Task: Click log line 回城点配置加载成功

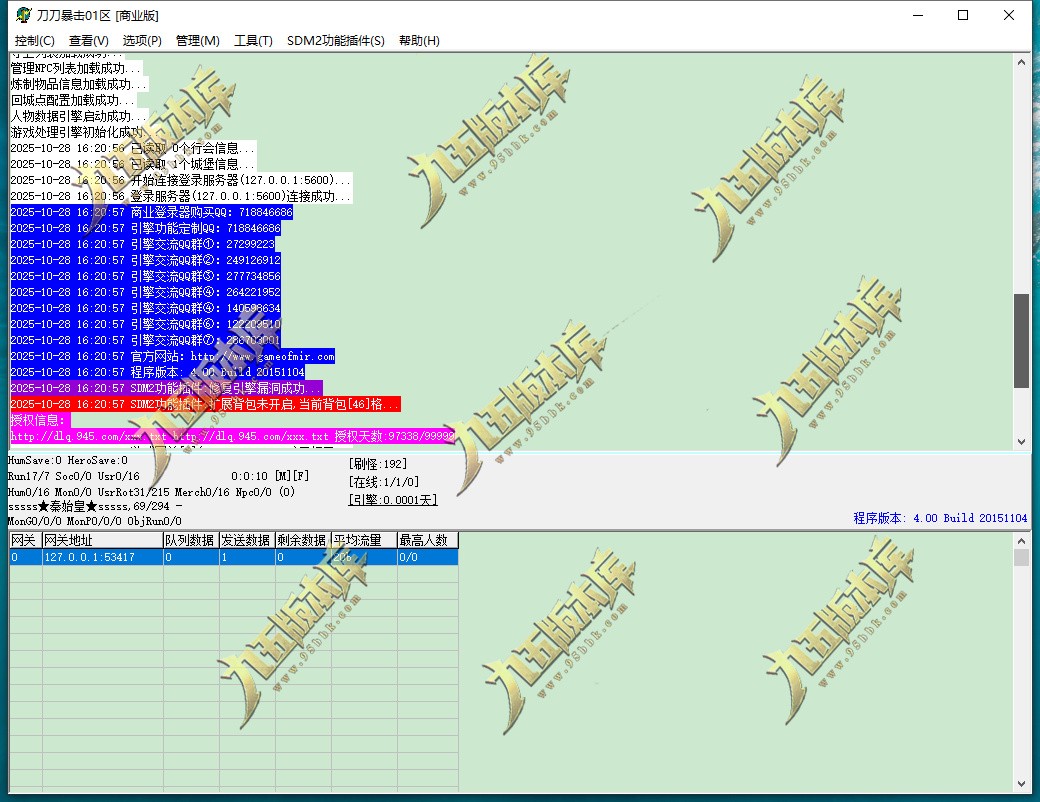Action: tap(72, 100)
